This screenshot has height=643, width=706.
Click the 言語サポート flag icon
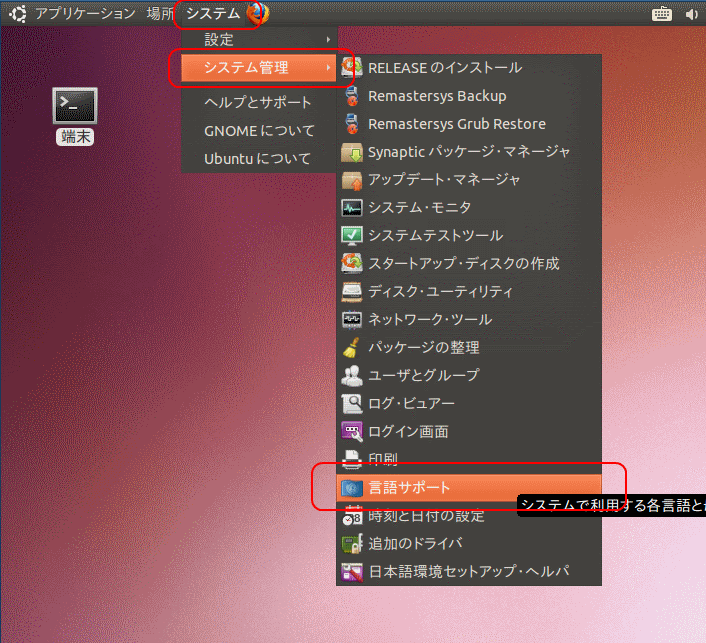pyautogui.click(x=352, y=488)
